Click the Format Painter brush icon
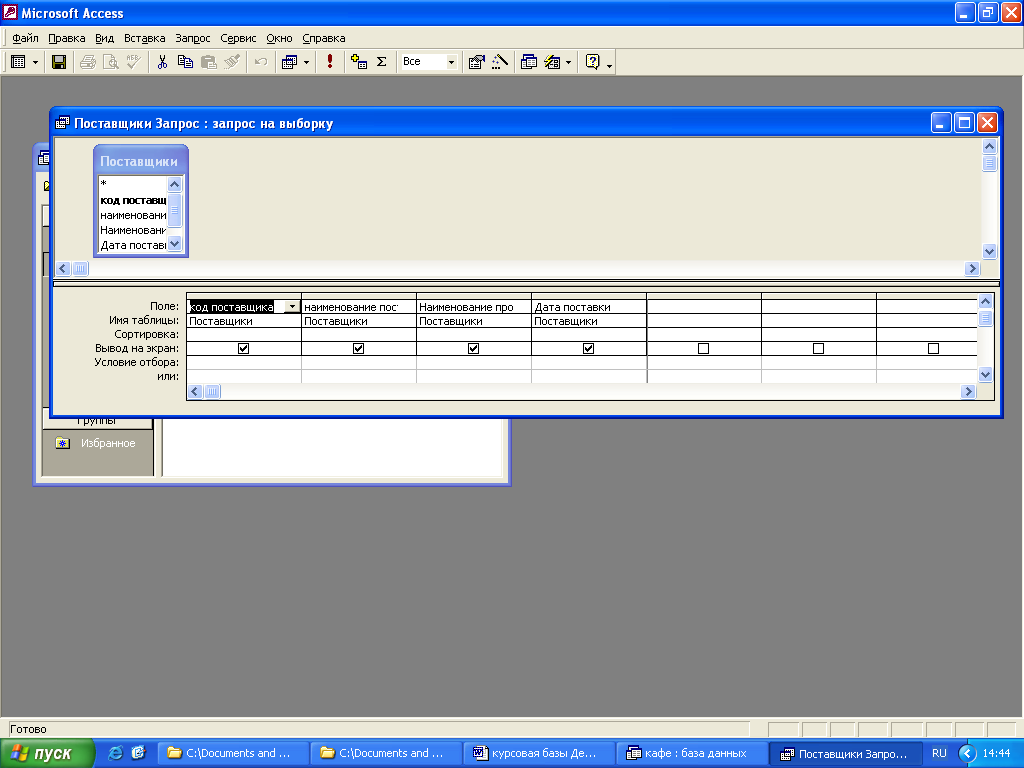The width and height of the screenshot is (1024, 768). (x=232, y=62)
